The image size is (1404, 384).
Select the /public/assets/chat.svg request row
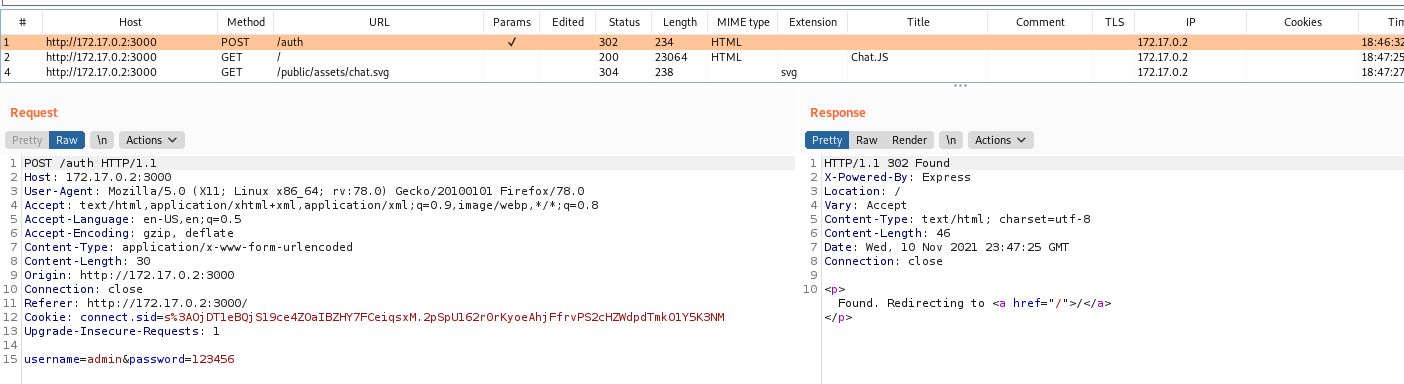[x=702, y=72]
